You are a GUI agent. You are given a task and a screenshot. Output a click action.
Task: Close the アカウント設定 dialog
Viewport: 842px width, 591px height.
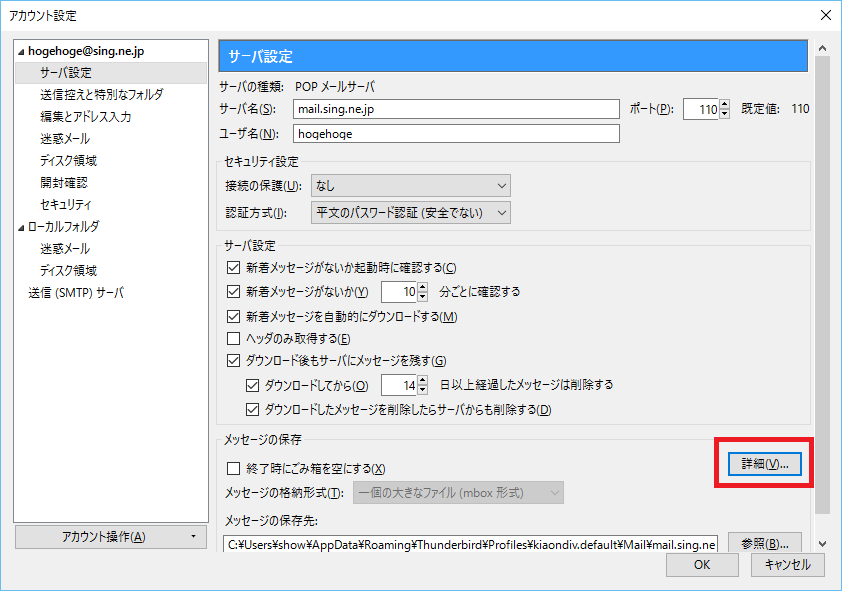coord(826,15)
